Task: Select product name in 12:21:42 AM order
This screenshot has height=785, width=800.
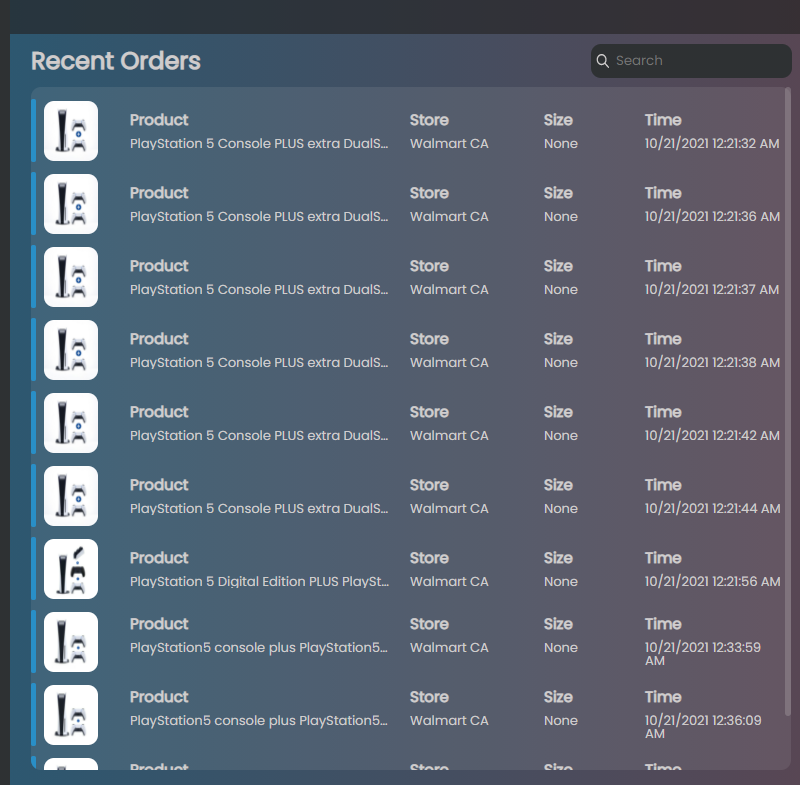Action: pyautogui.click(x=259, y=436)
